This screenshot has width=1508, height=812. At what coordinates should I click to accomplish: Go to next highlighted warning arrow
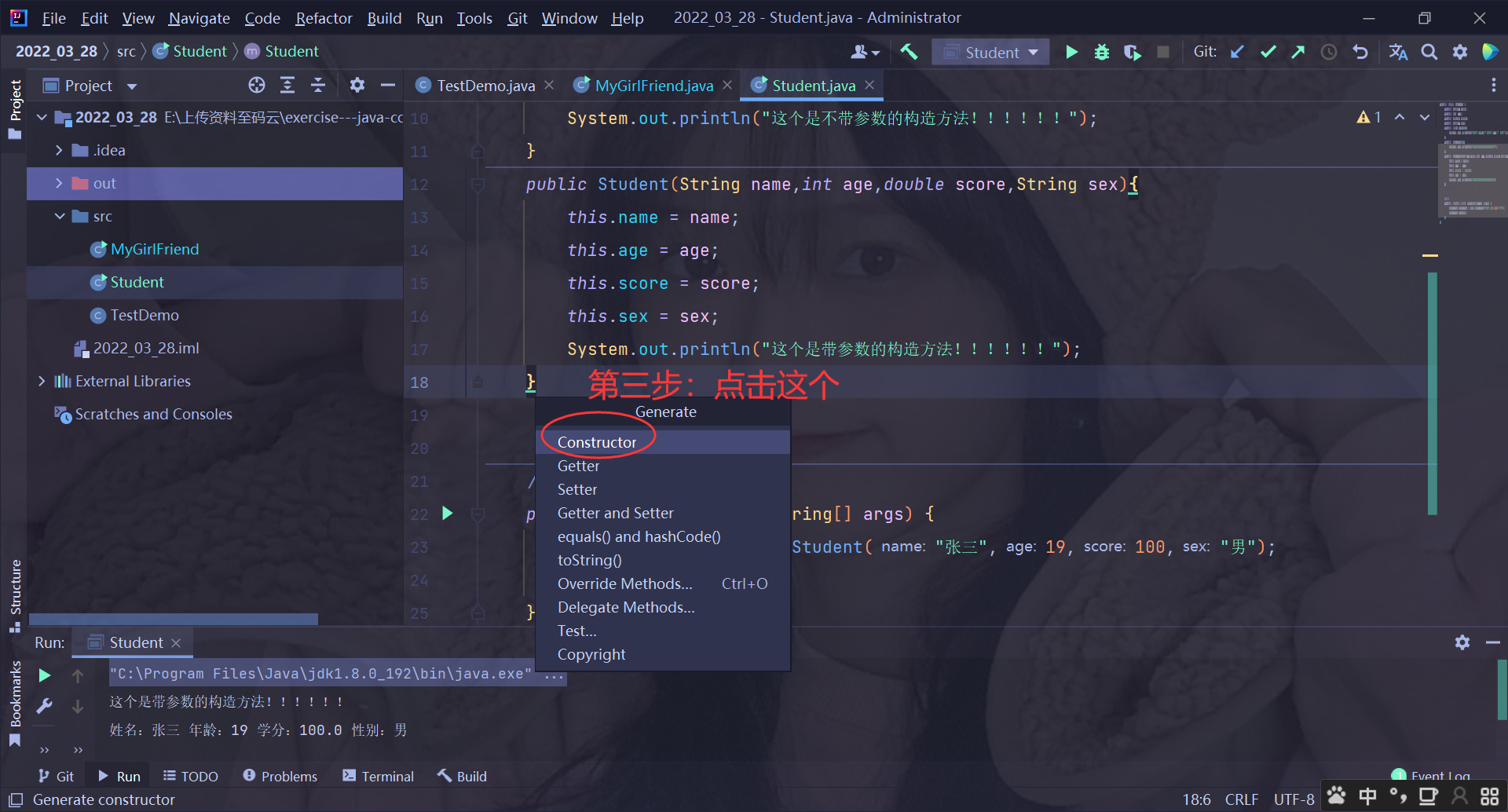(x=1425, y=117)
